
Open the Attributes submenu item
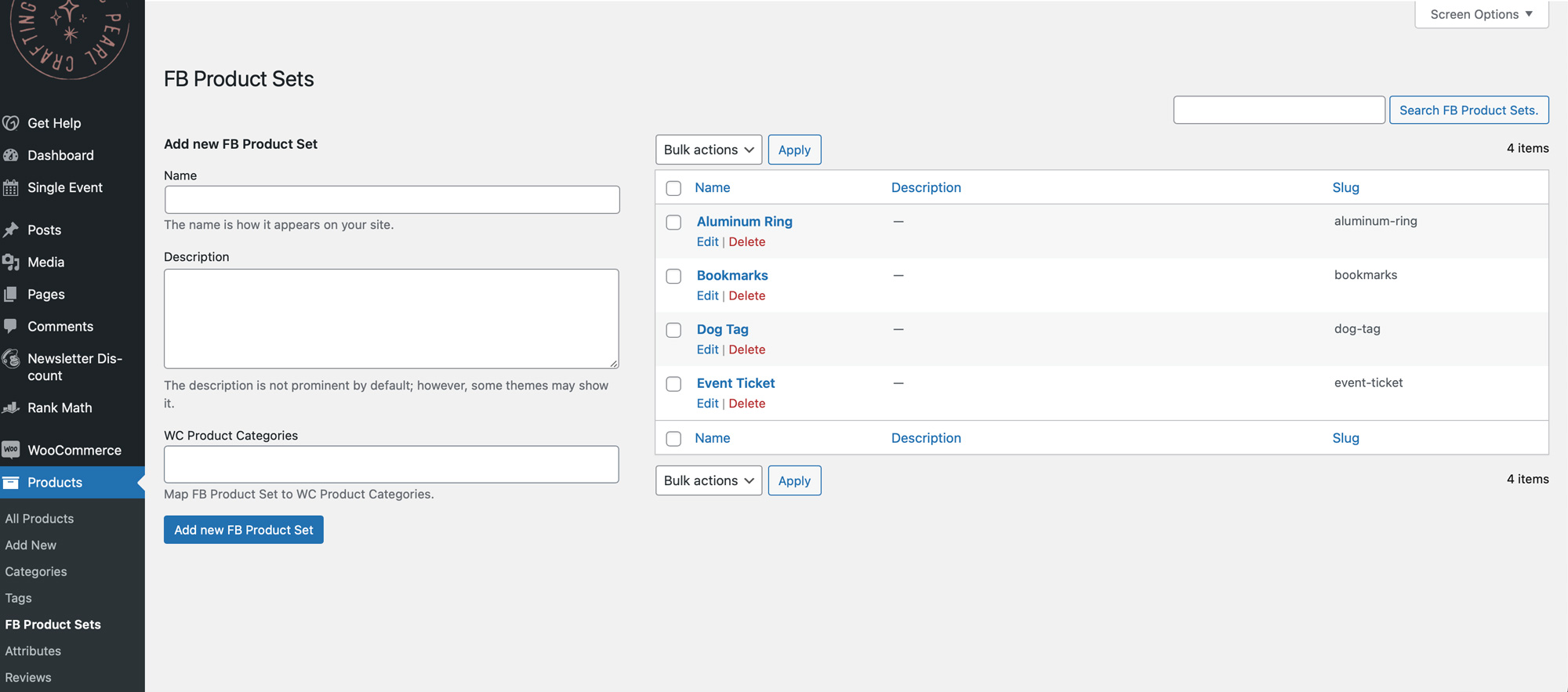click(x=33, y=650)
